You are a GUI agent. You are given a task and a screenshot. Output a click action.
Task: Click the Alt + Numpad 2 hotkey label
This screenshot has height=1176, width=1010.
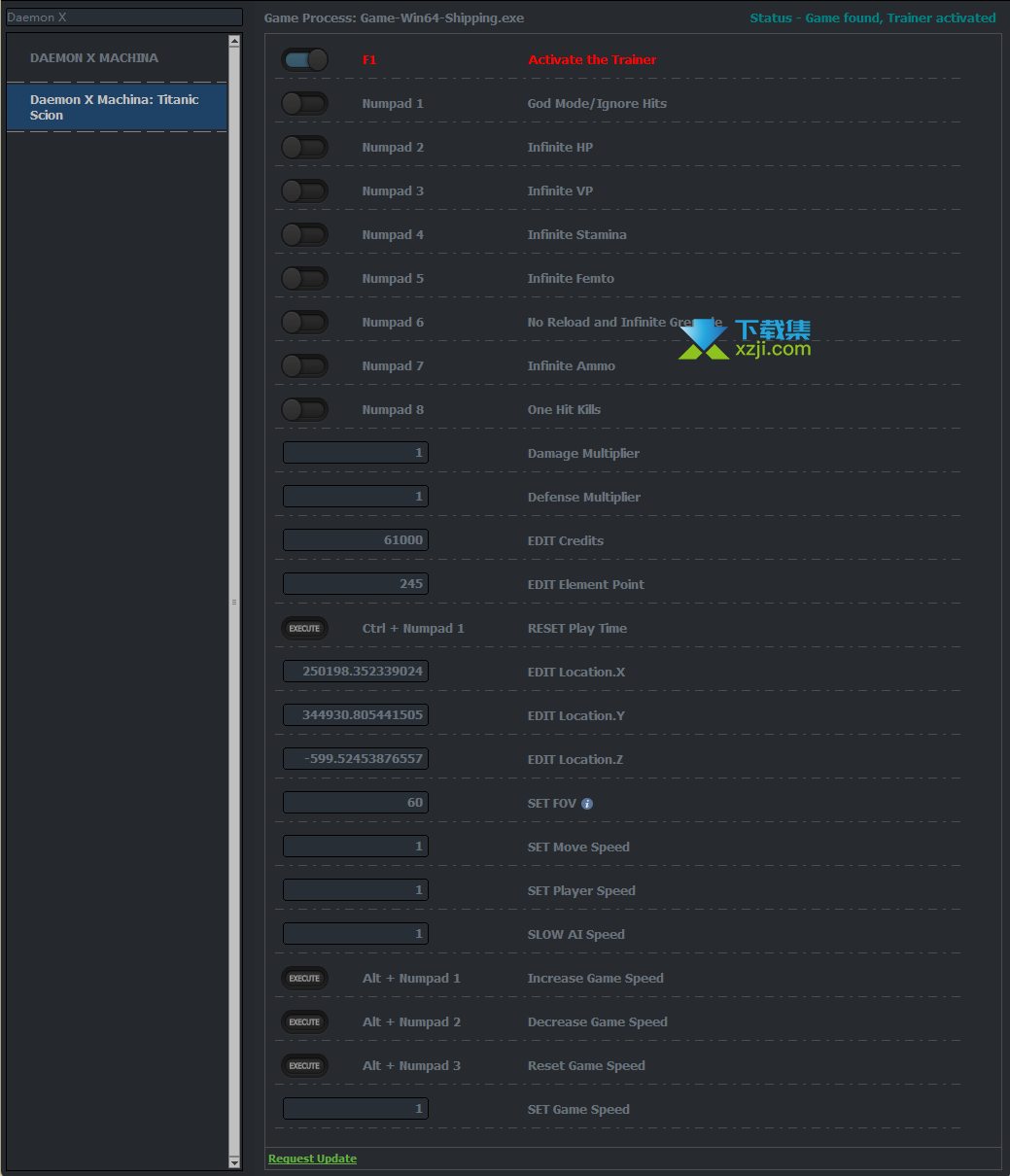click(x=411, y=1022)
